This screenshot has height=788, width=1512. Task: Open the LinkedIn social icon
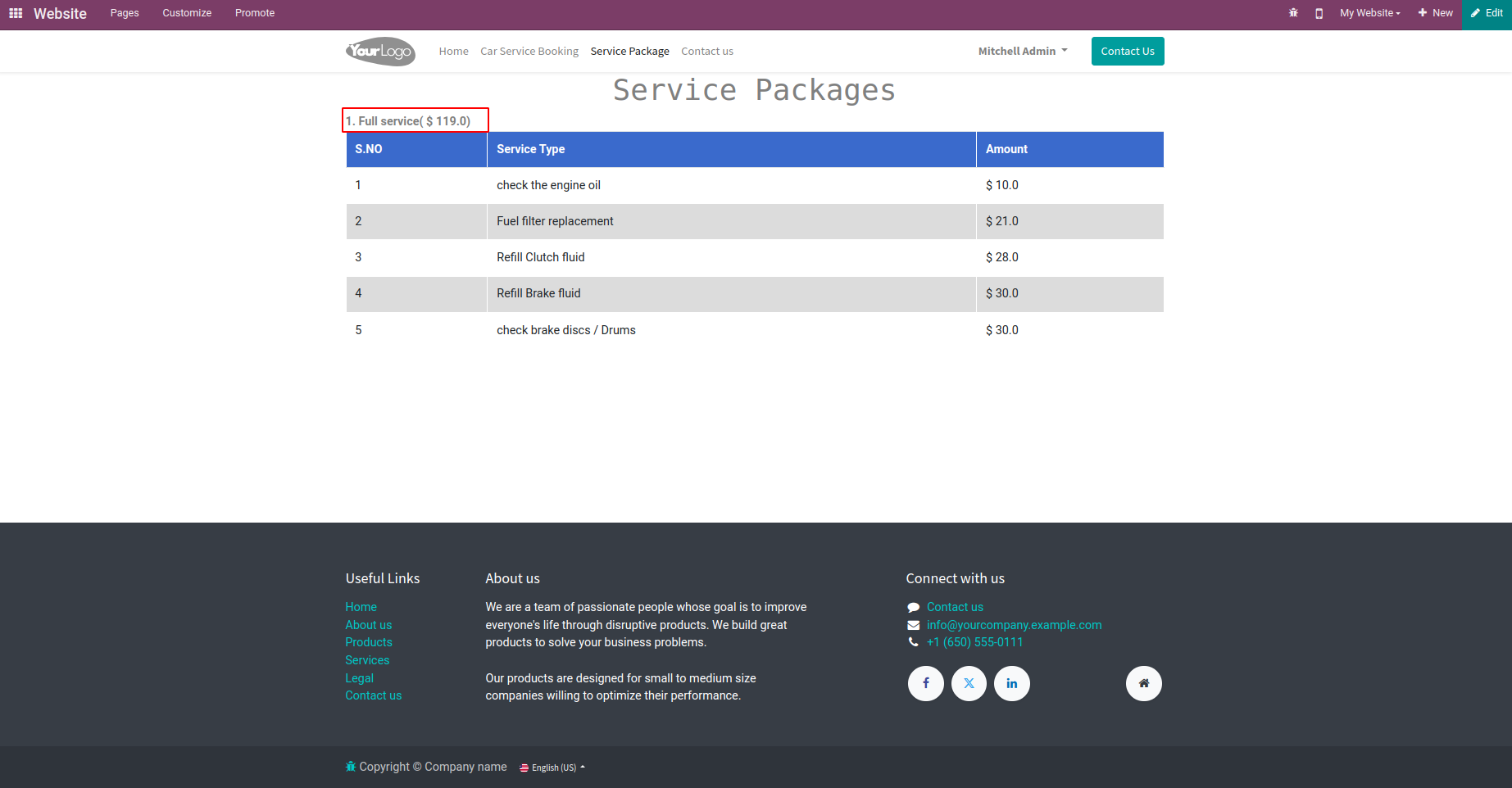click(1012, 683)
